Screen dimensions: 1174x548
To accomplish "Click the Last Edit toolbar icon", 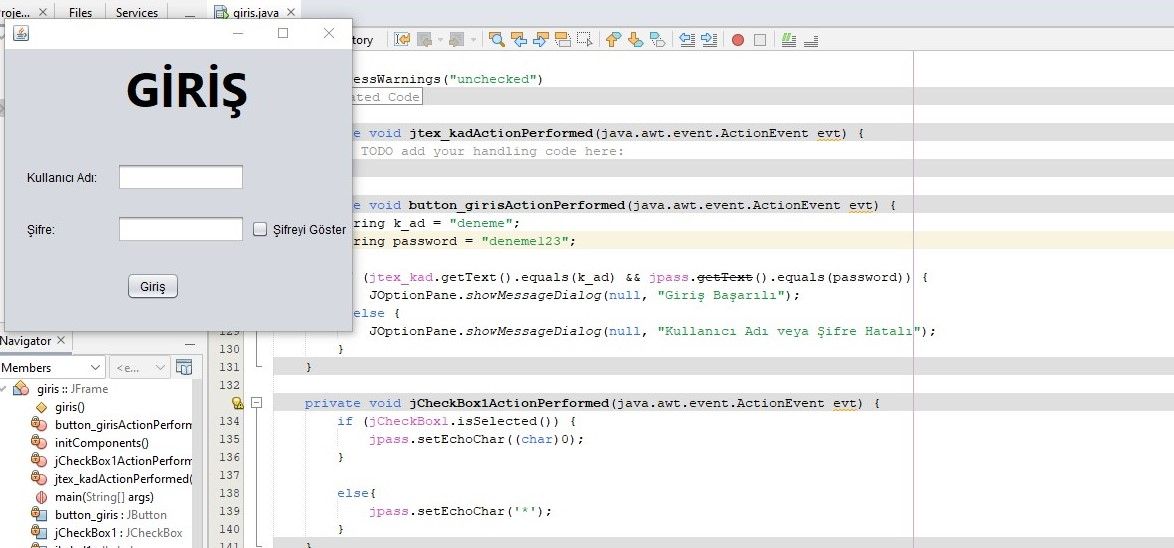I will tap(402, 40).
